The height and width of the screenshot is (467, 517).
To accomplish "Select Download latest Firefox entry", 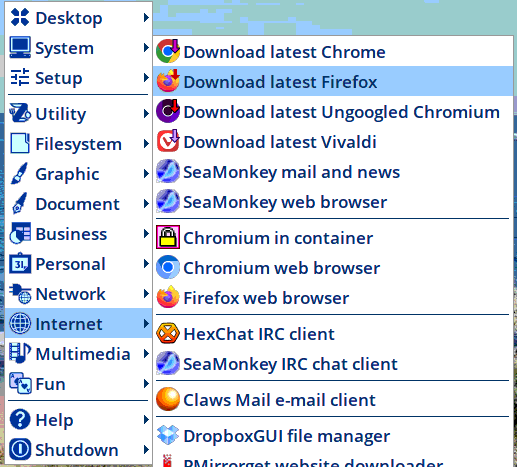I will pos(333,81).
